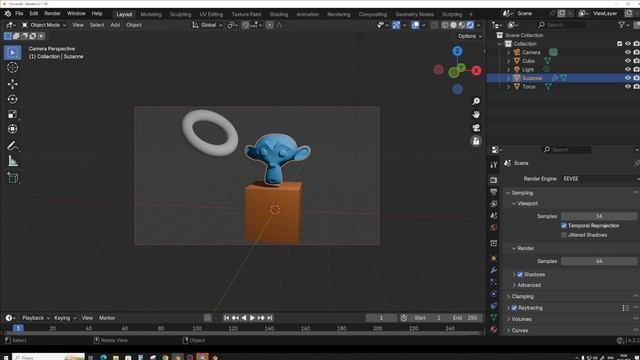Click the End frame field 250
The width and height of the screenshot is (640, 360).
tap(465, 318)
